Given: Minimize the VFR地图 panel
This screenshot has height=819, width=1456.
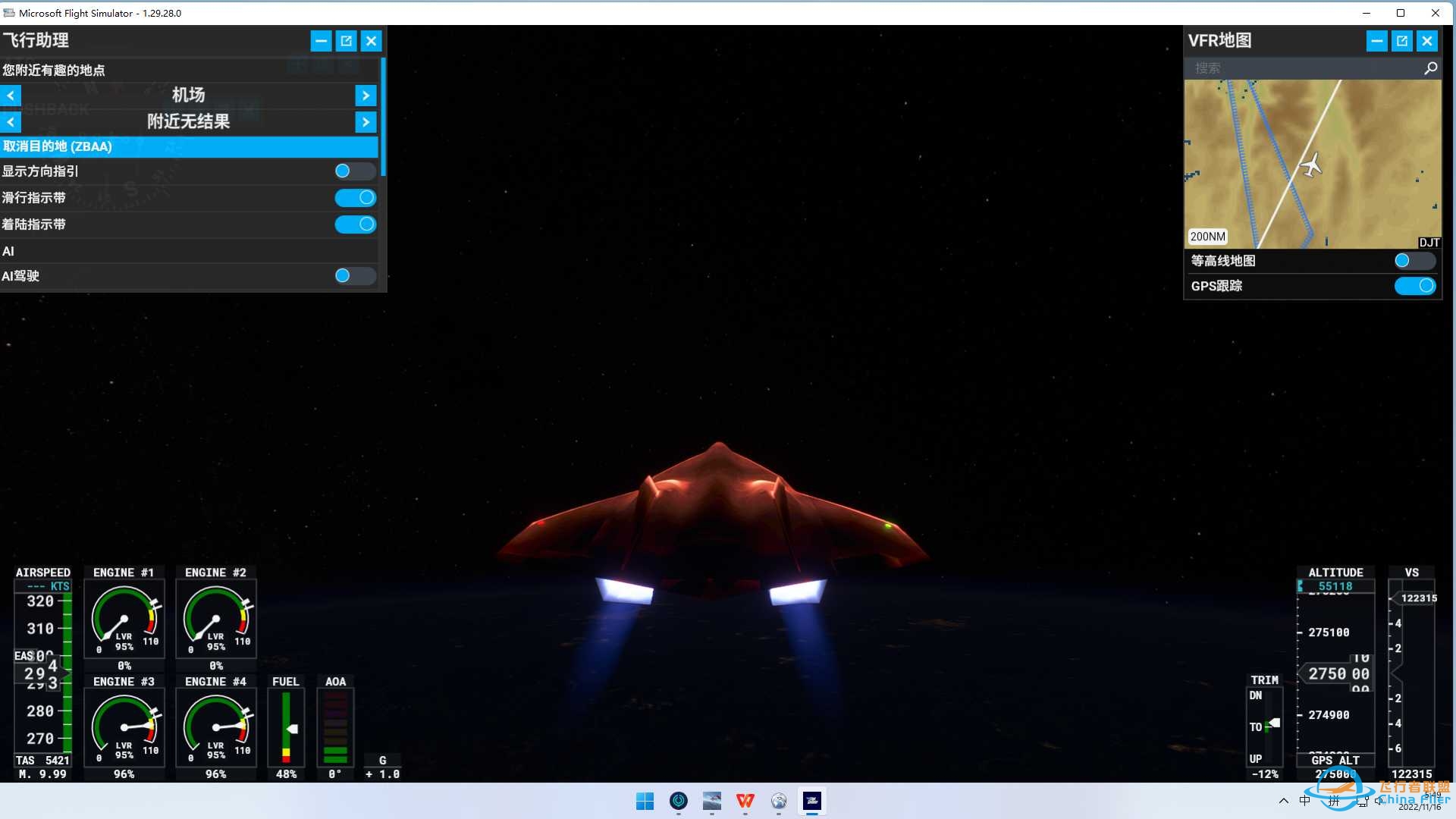Looking at the screenshot, I should pos(1376,41).
